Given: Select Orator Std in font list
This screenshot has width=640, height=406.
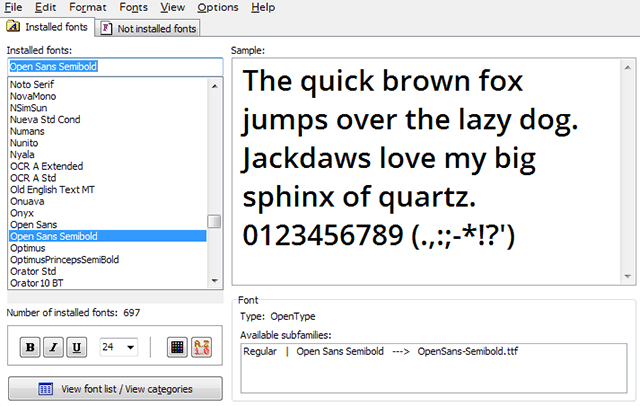Looking at the screenshot, I should (108, 271).
